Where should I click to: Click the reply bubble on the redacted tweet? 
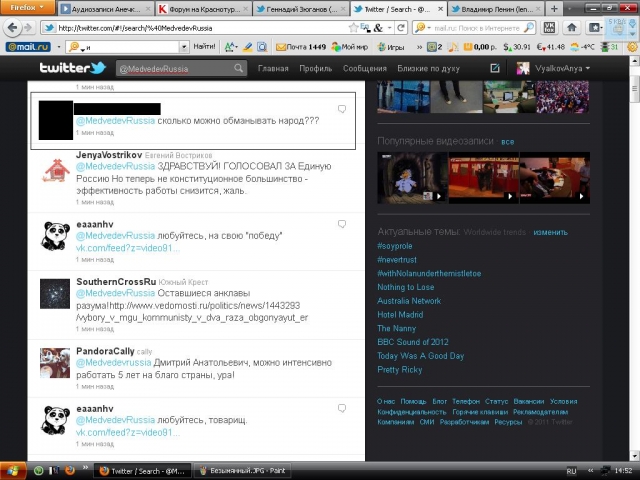[x=342, y=109]
